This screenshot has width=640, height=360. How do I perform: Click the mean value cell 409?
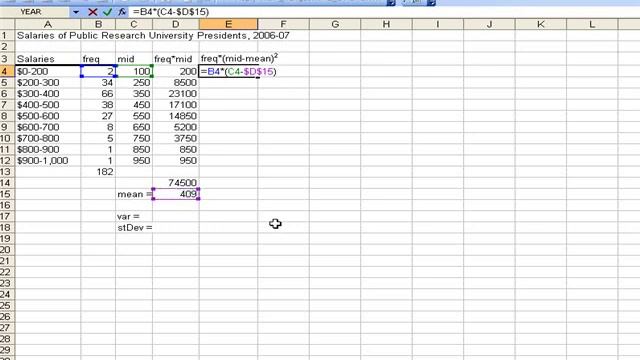click(176, 194)
